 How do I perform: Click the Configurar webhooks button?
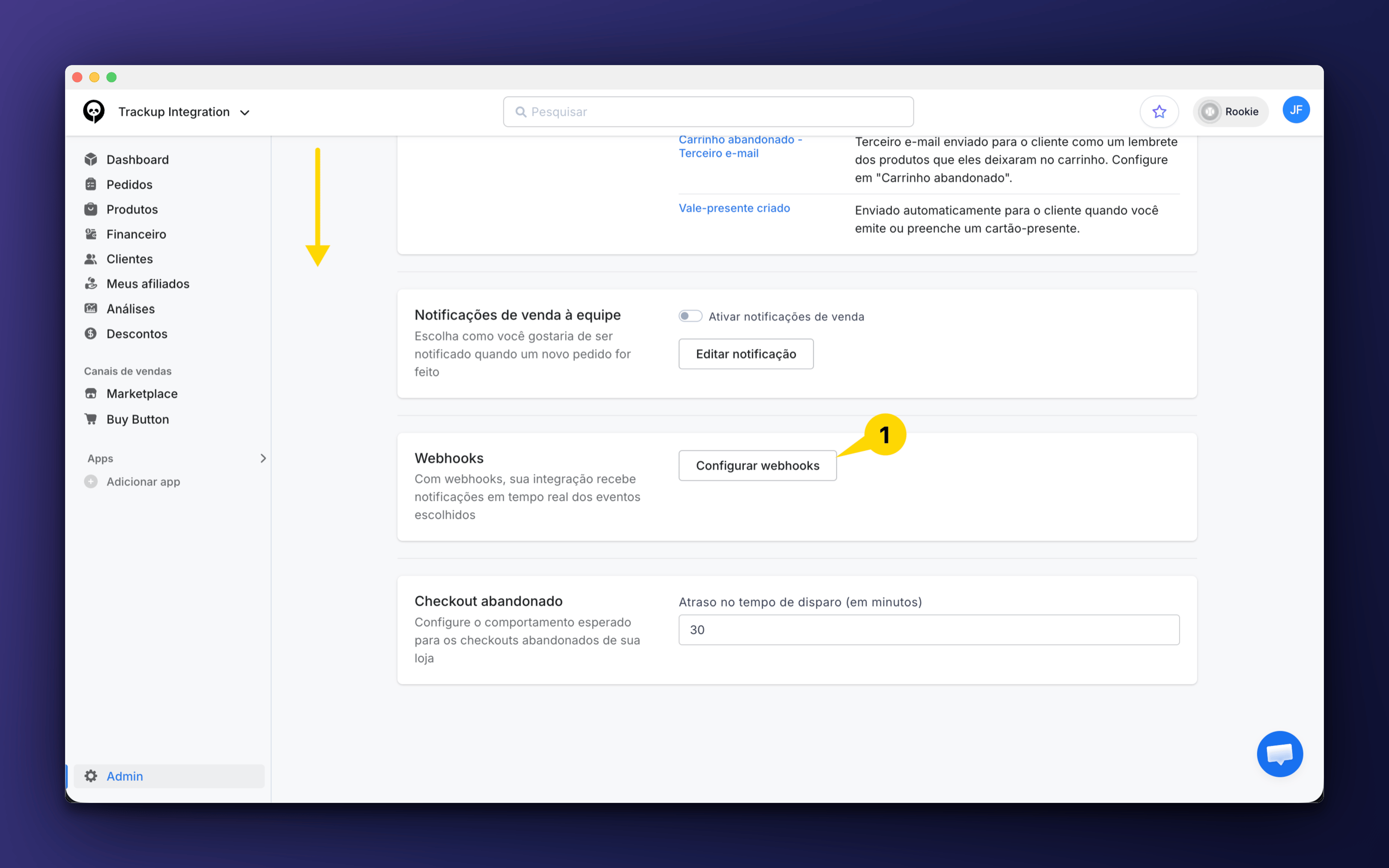758,466
